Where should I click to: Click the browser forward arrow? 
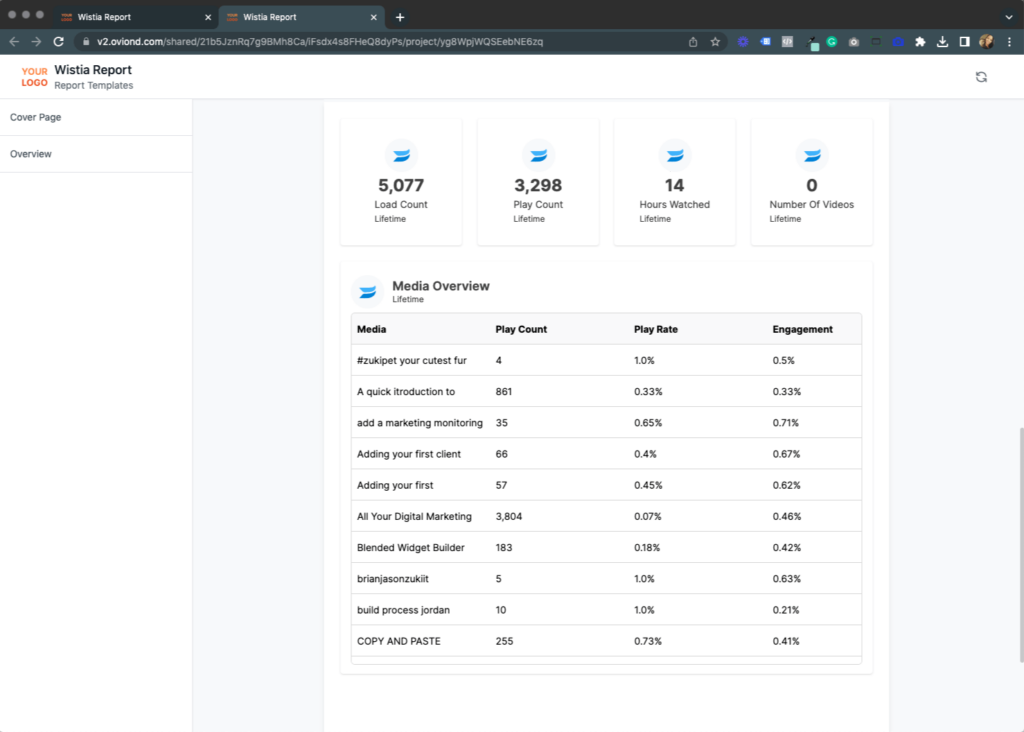[37, 42]
